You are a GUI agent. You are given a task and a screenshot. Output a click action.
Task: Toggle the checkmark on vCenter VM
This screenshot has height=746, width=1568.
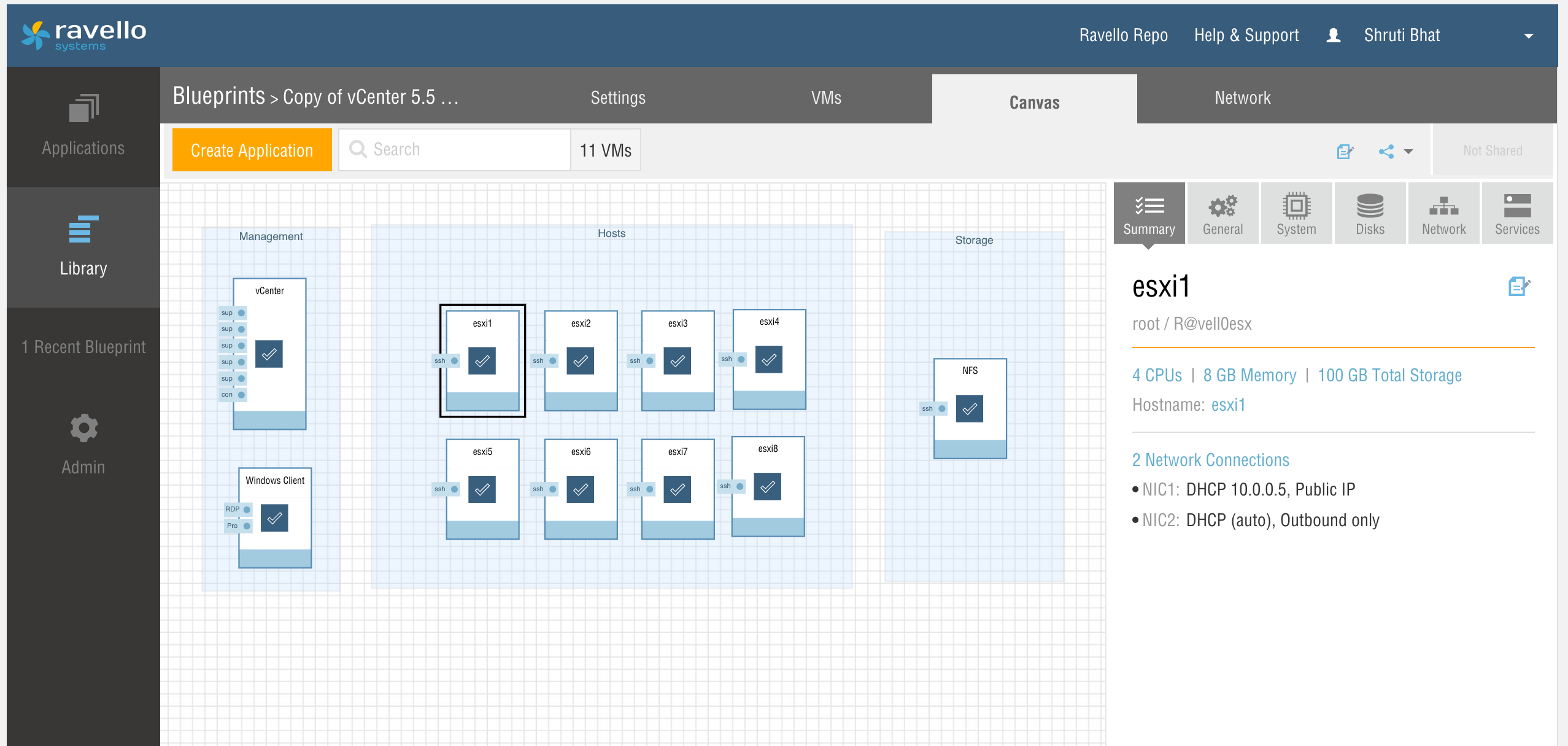[x=269, y=354]
